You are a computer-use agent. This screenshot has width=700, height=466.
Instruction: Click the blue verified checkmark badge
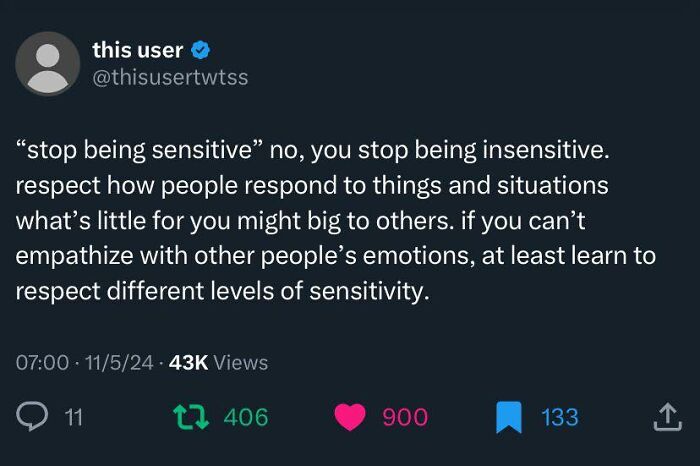coord(200,49)
